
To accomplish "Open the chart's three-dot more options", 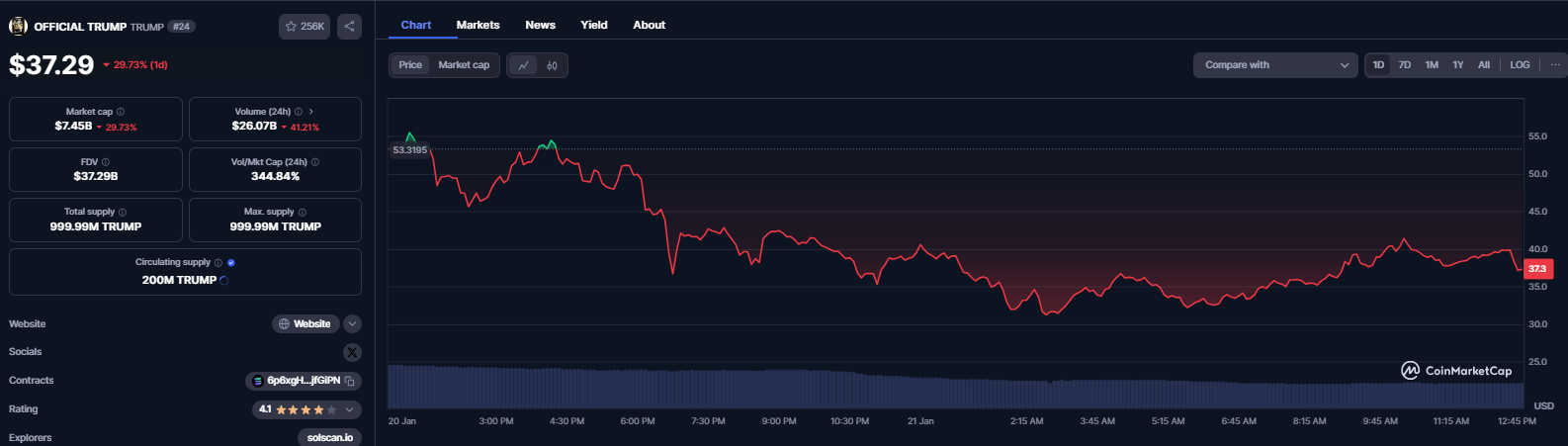I will pyautogui.click(x=1555, y=65).
